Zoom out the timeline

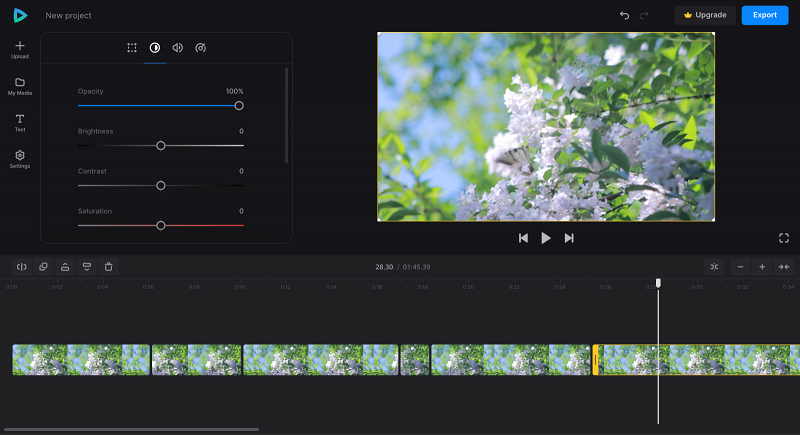point(740,267)
